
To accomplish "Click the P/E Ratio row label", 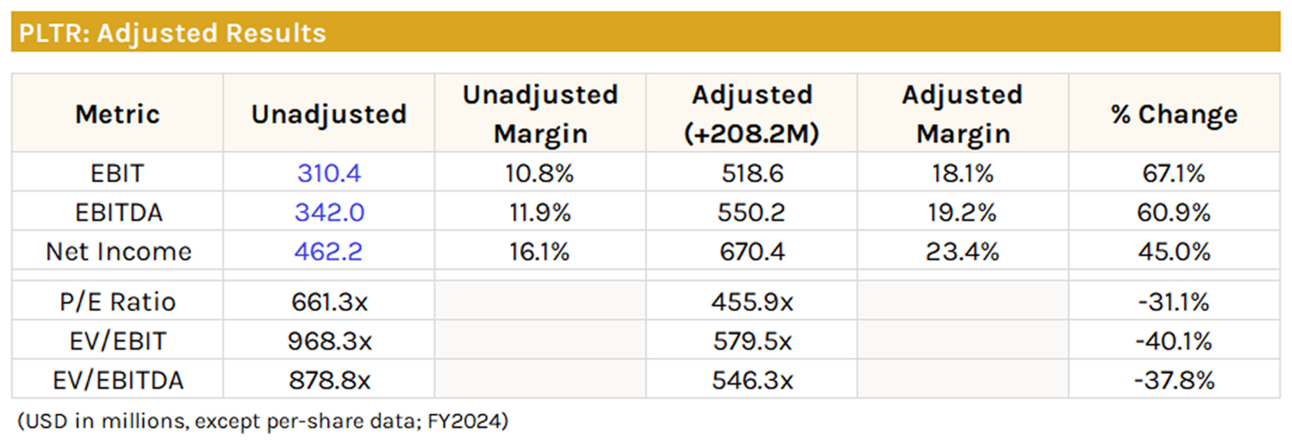I will pyautogui.click(x=117, y=302).
